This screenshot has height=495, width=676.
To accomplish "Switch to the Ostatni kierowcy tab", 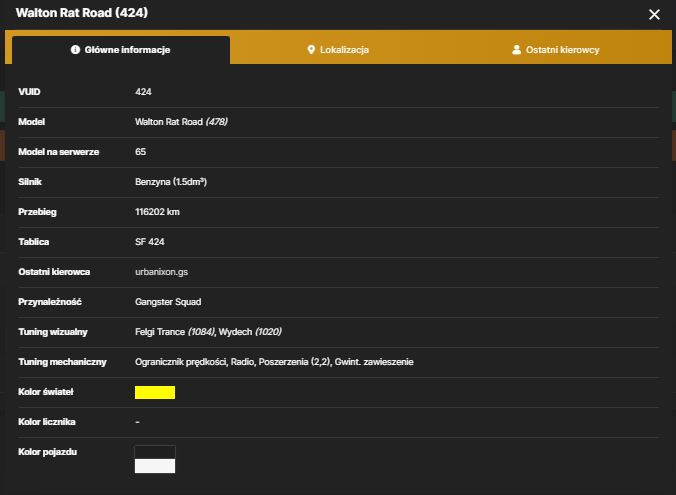I will pyautogui.click(x=556, y=50).
